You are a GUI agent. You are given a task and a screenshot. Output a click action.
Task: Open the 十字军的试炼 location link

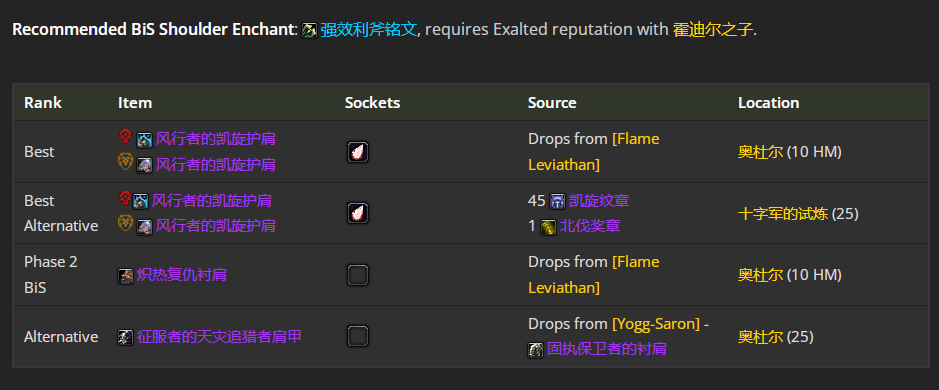click(x=783, y=213)
